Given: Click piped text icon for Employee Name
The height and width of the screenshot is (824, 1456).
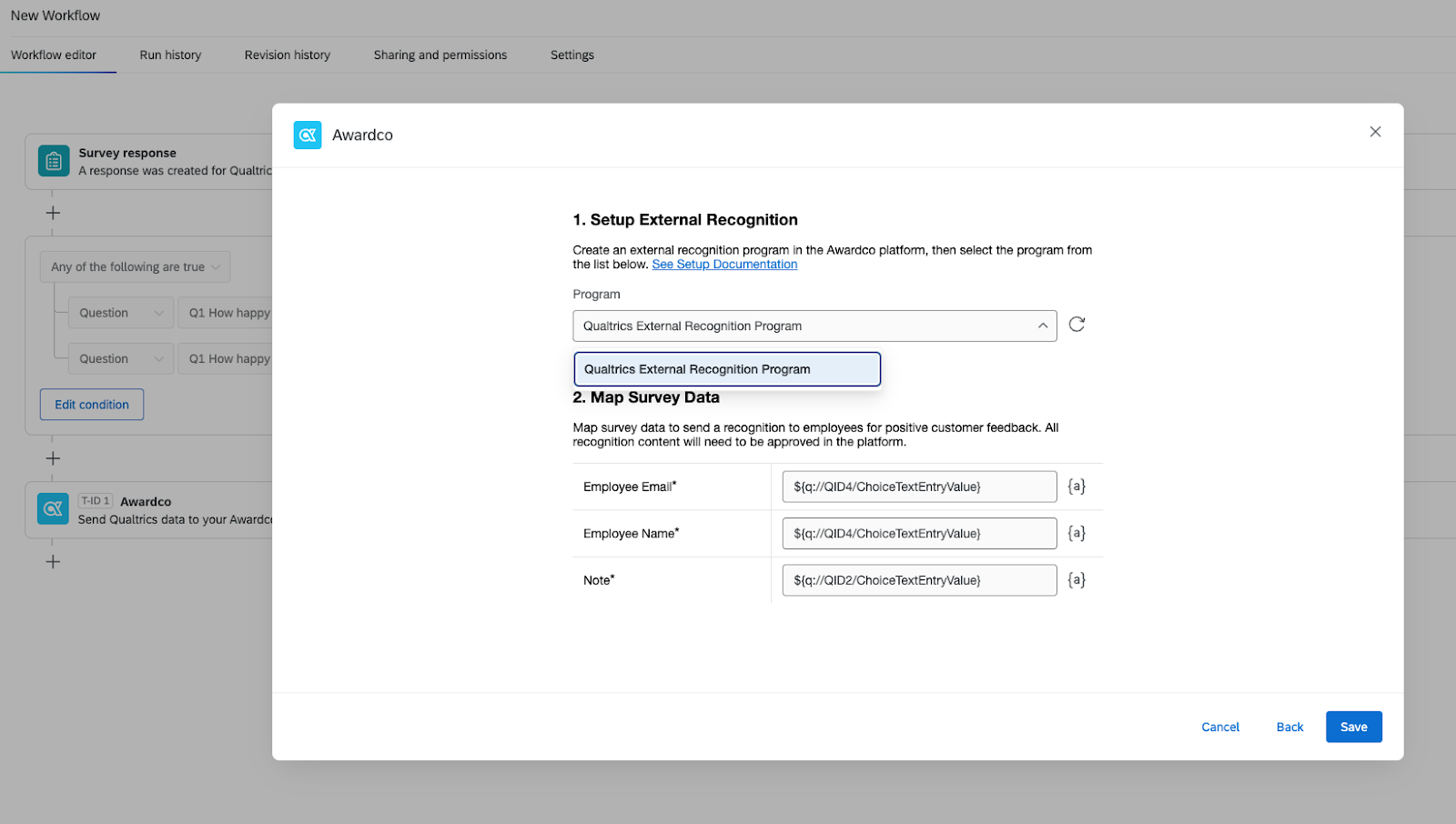Looking at the screenshot, I should tap(1077, 533).
